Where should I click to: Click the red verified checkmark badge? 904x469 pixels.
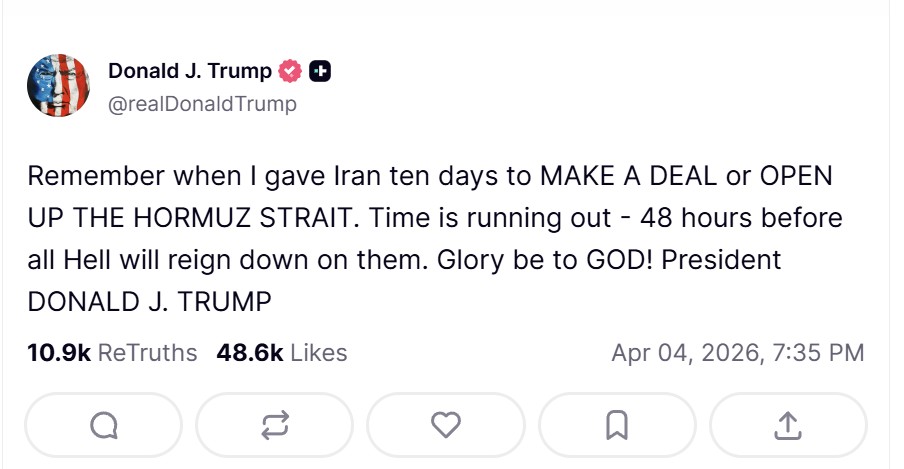click(291, 71)
